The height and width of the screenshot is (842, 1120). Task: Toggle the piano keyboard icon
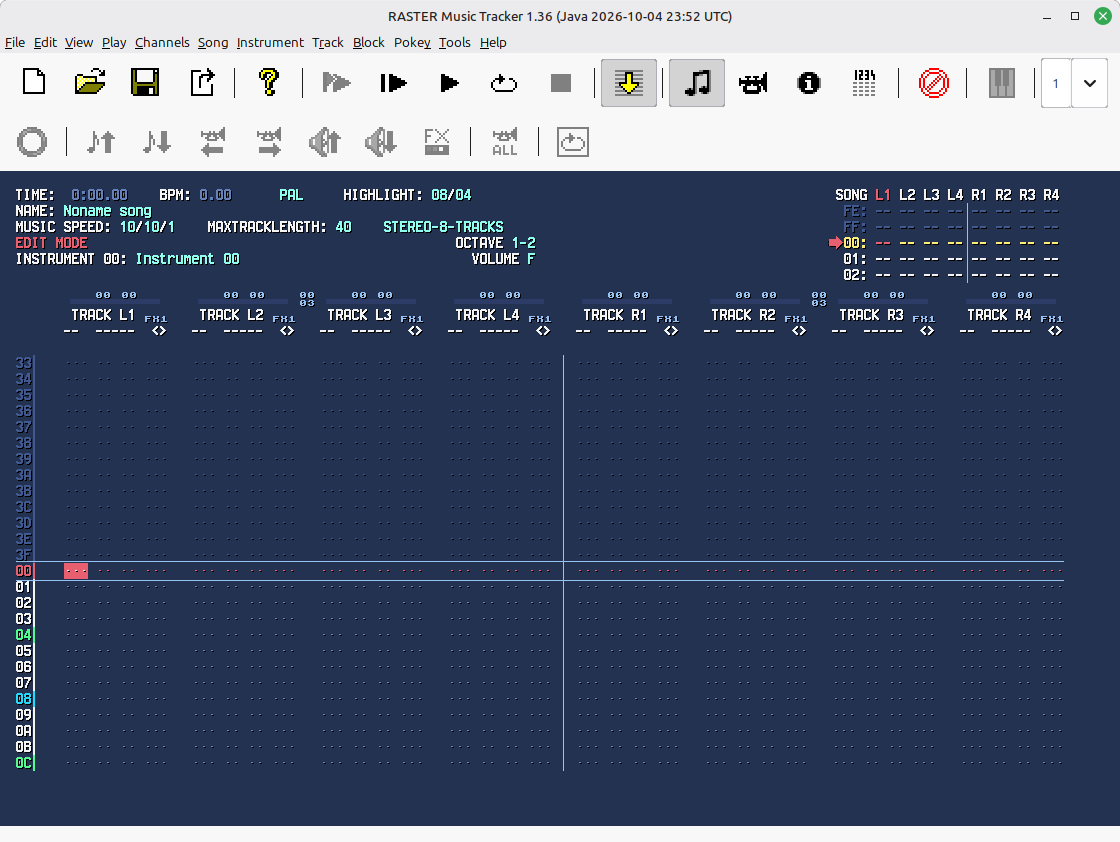pos(1001,83)
